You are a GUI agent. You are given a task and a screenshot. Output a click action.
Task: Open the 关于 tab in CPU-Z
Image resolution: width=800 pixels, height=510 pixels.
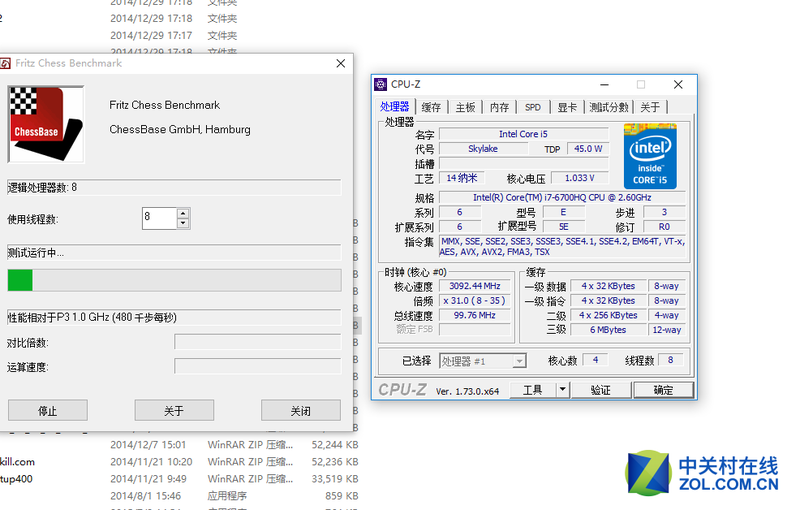click(650, 107)
